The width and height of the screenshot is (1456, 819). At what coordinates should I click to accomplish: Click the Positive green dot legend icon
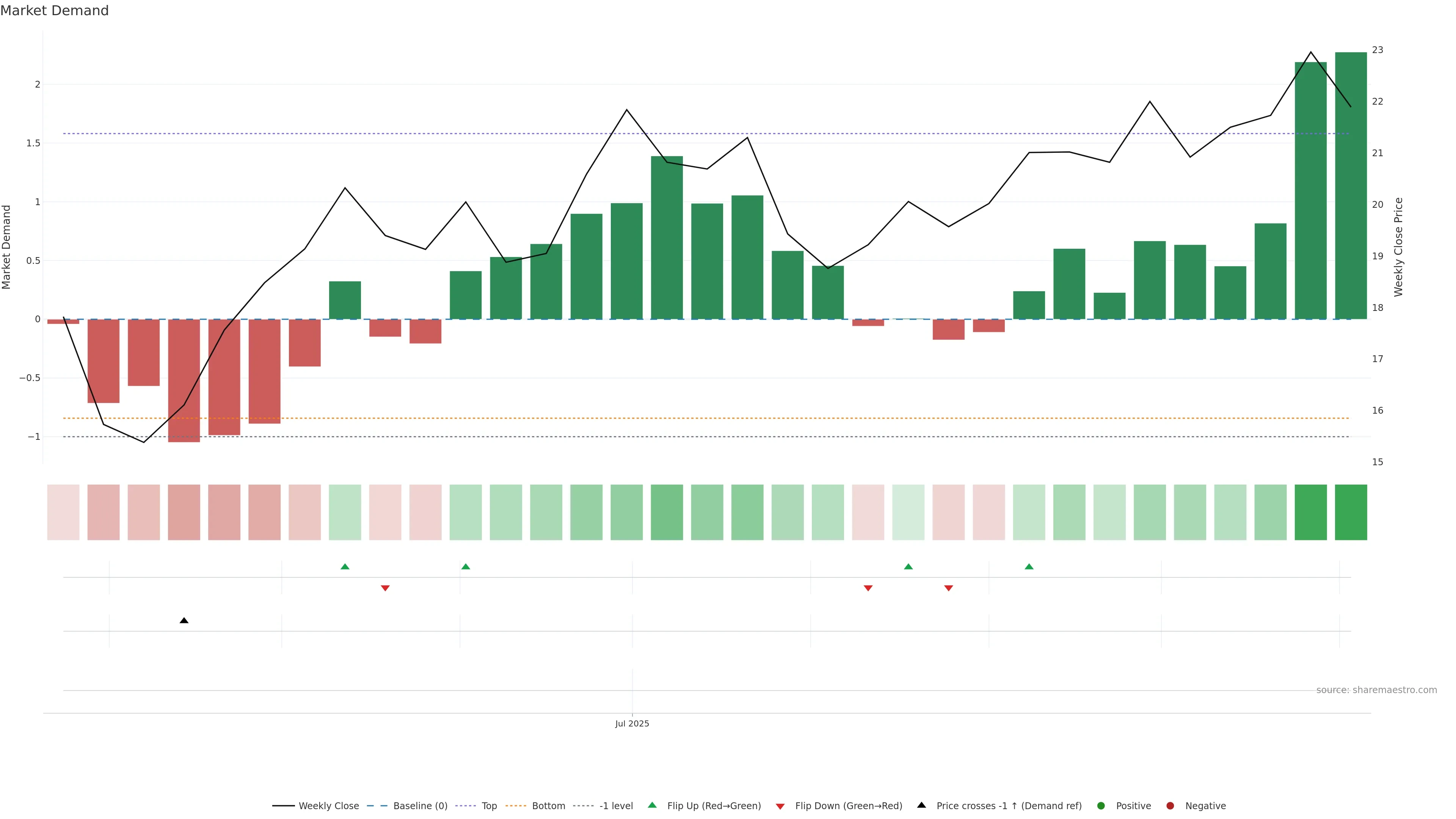pyautogui.click(x=1100, y=806)
